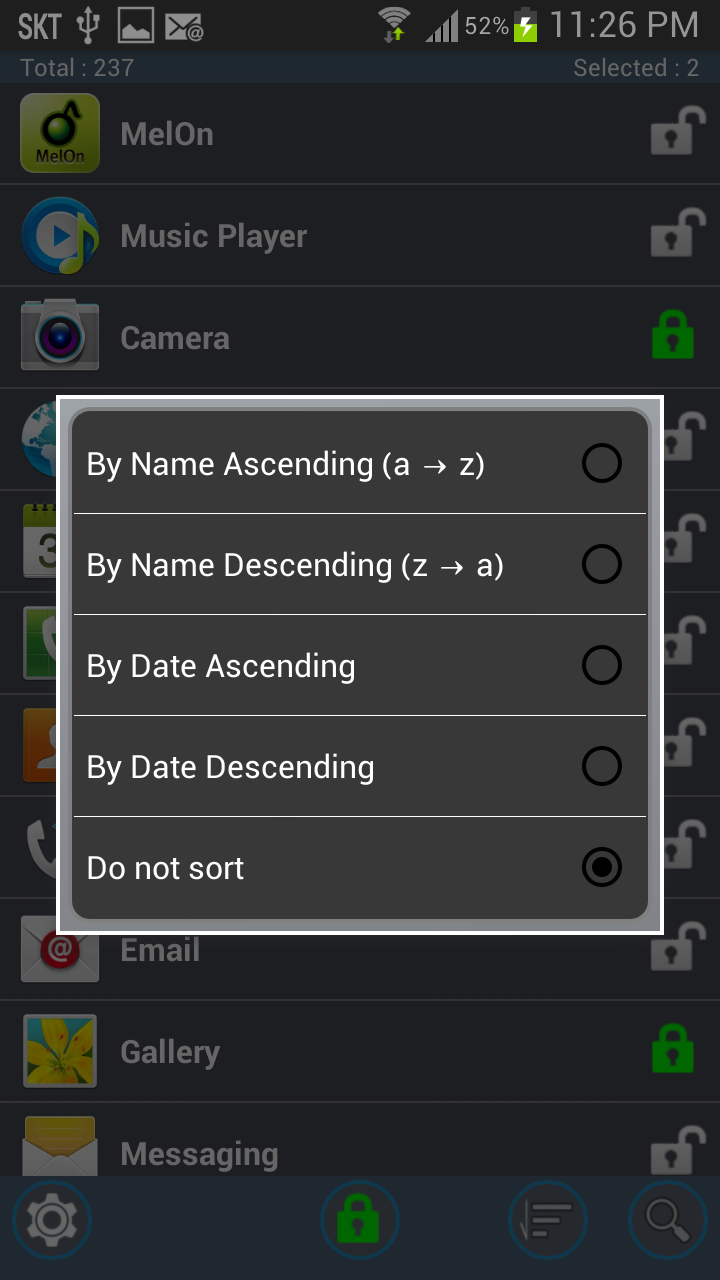This screenshot has height=1280, width=720.
Task: Select By Date Ascending radio button
Action: pos(602,666)
